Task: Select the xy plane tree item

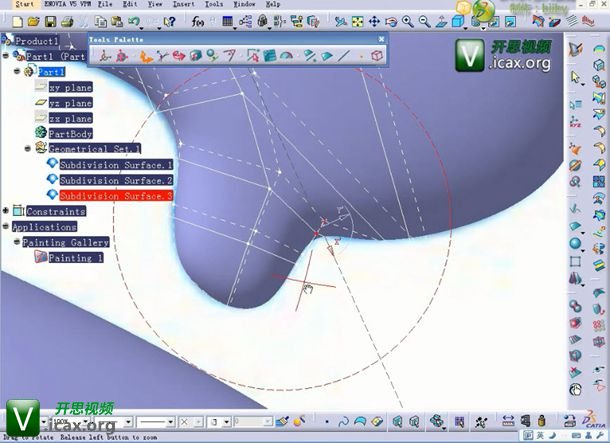Action: click(70, 87)
